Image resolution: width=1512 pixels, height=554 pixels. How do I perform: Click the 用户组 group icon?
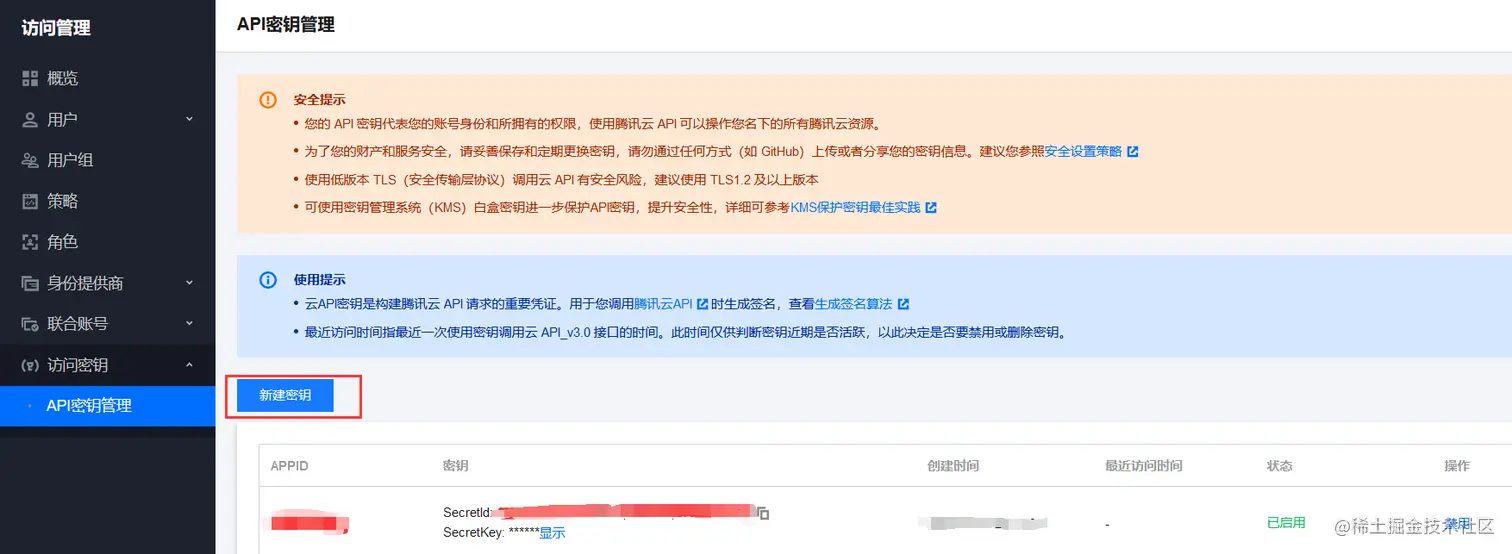(x=30, y=160)
